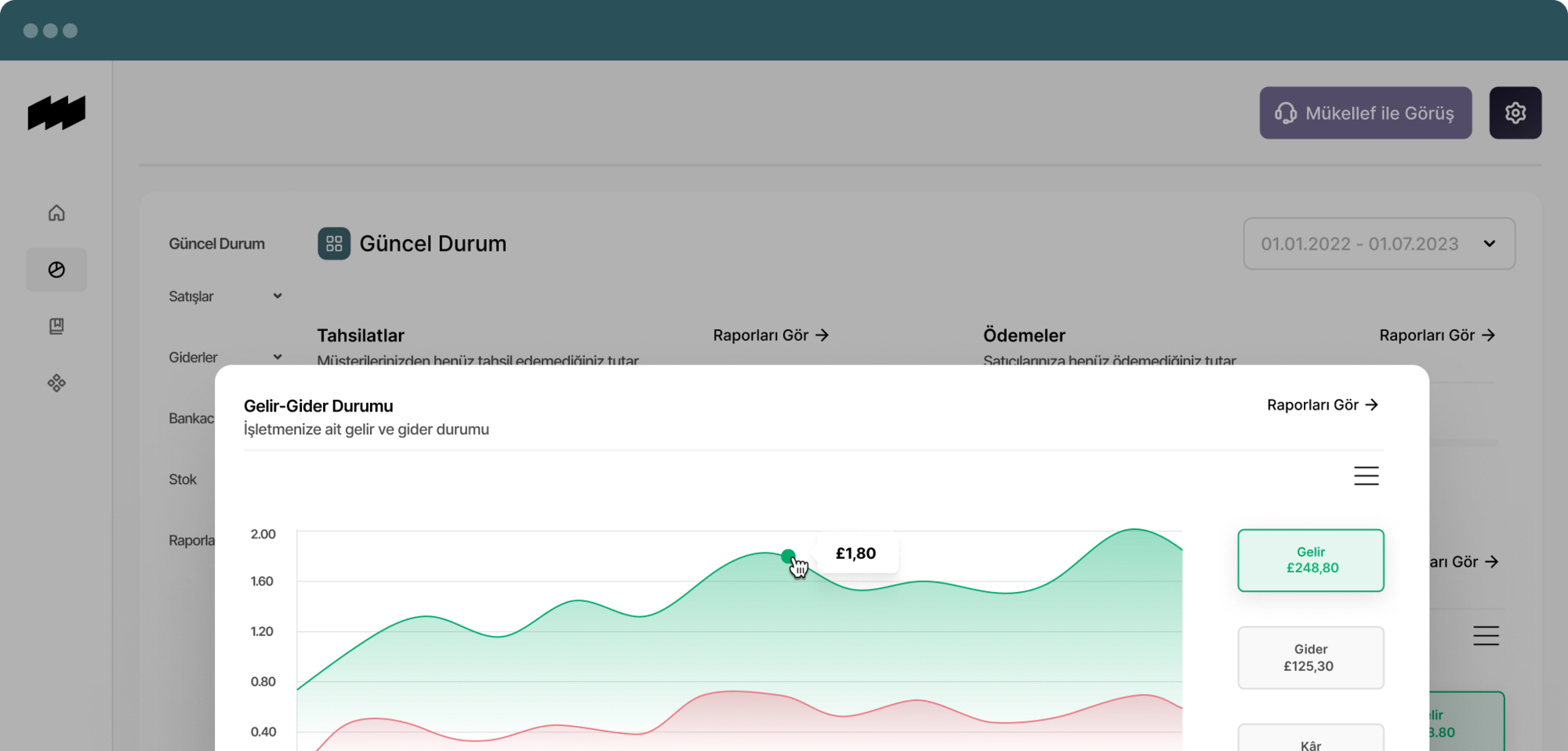Screen dimensions: 1568x751
Task: Click Raporları Gör link under Ödemeler
Action: 1437,336
